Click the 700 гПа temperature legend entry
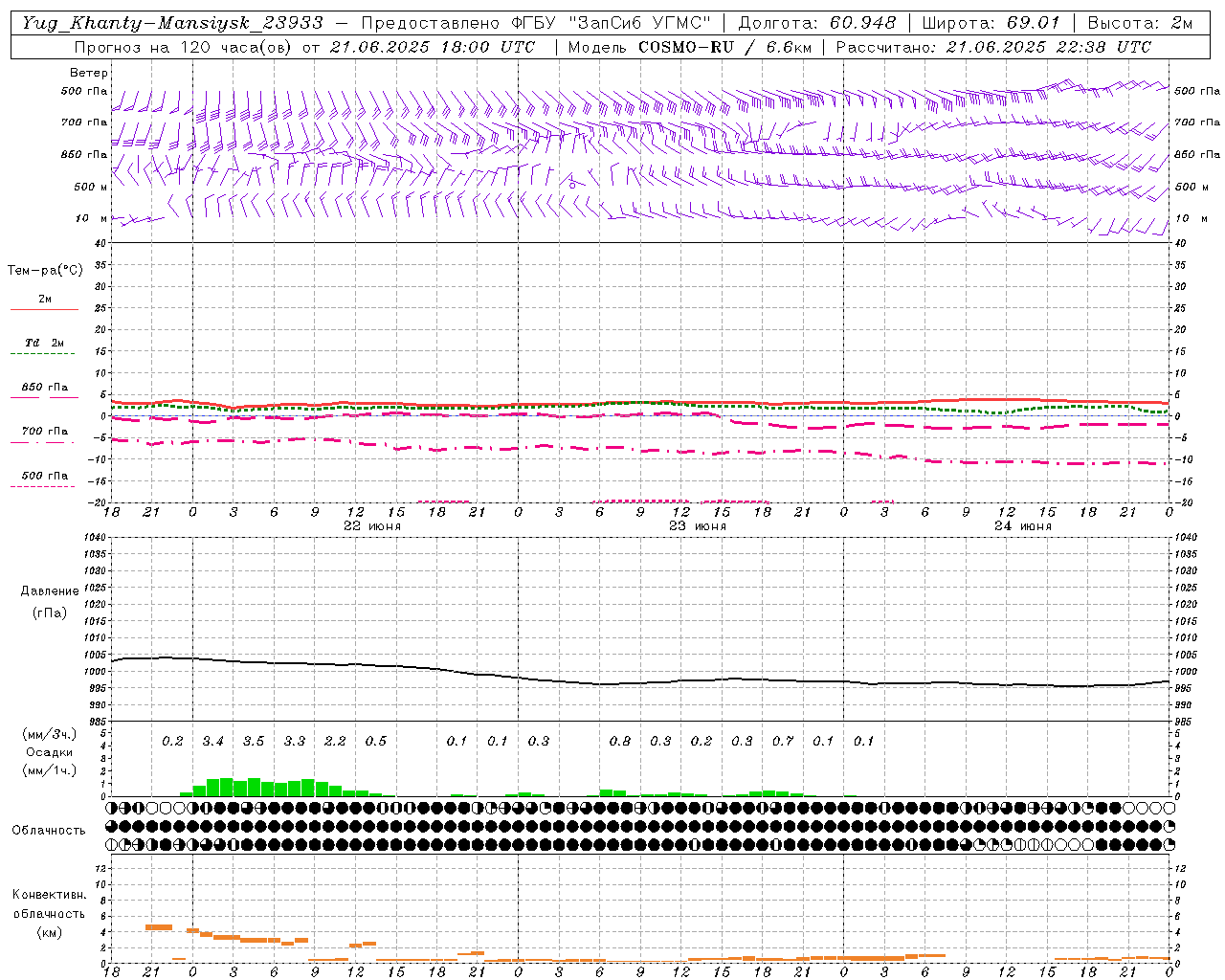This screenshot has height=980, width=1225. pos(45,432)
